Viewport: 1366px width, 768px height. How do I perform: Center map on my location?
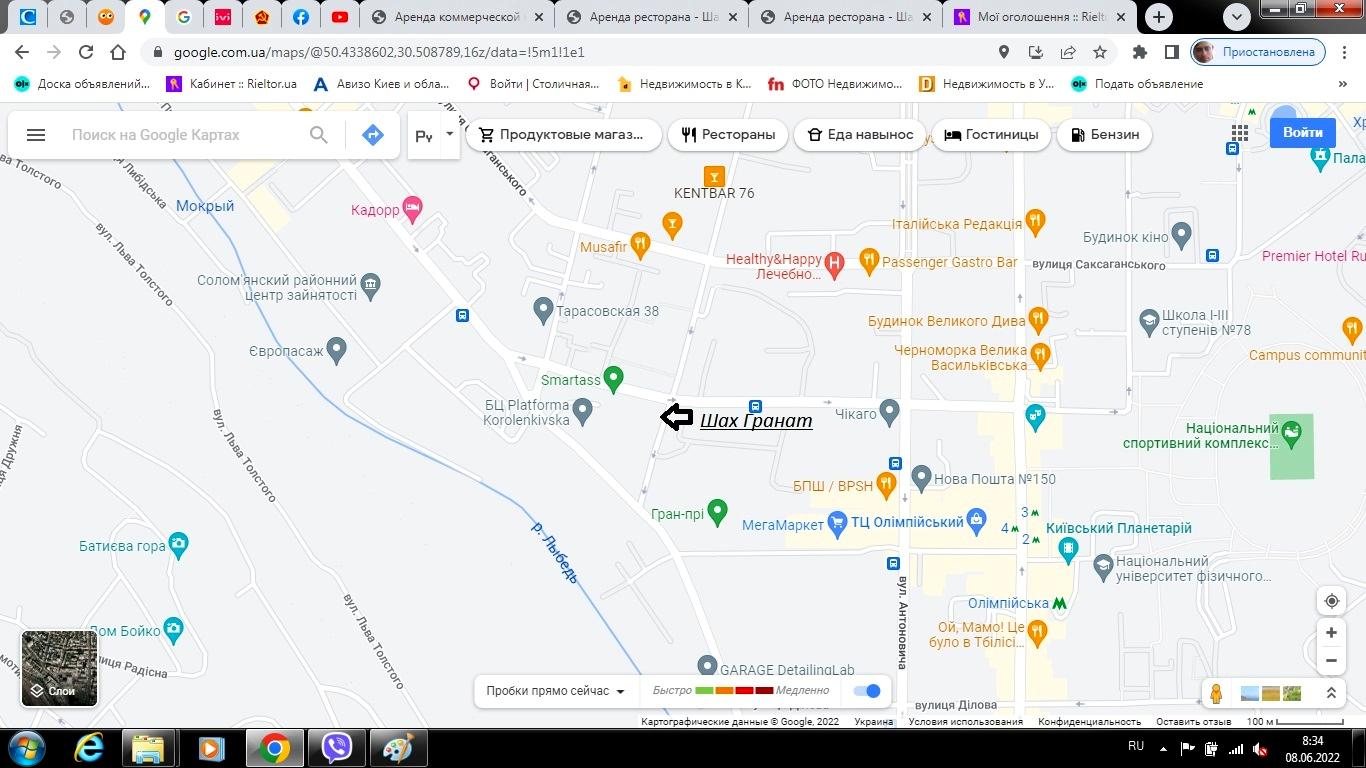[1331, 601]
